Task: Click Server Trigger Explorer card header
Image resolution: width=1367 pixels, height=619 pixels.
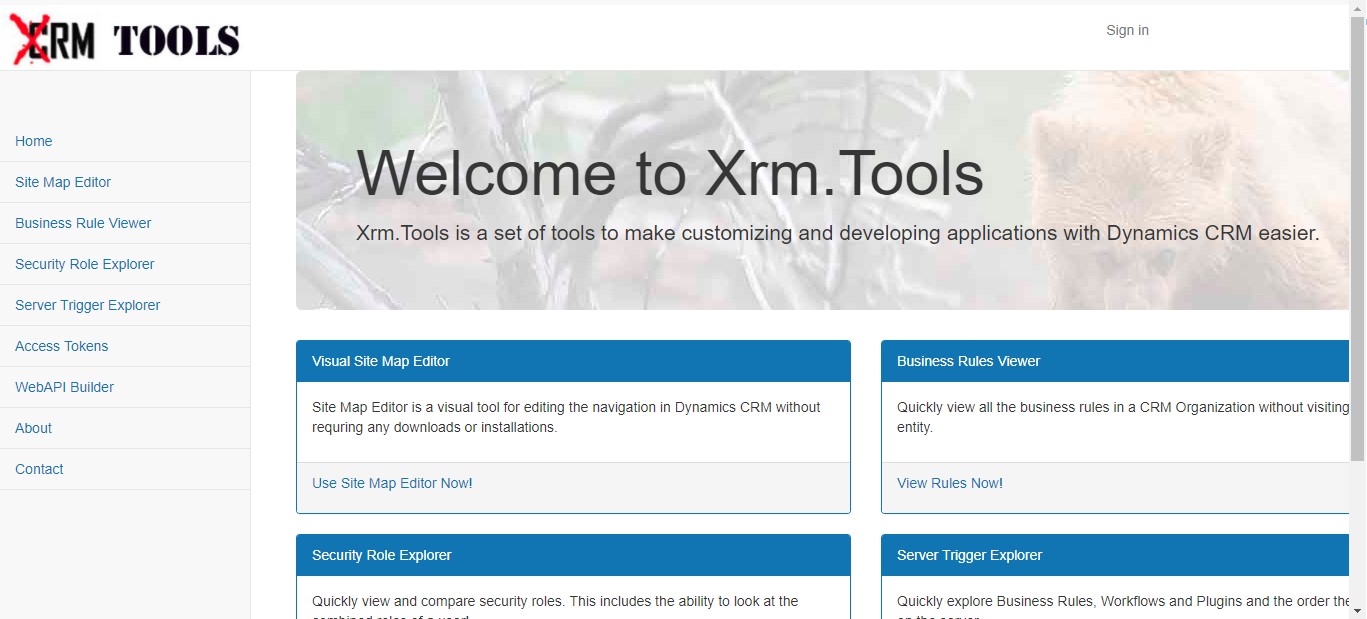Action: pyautogui.click(x=1115, y=555)
